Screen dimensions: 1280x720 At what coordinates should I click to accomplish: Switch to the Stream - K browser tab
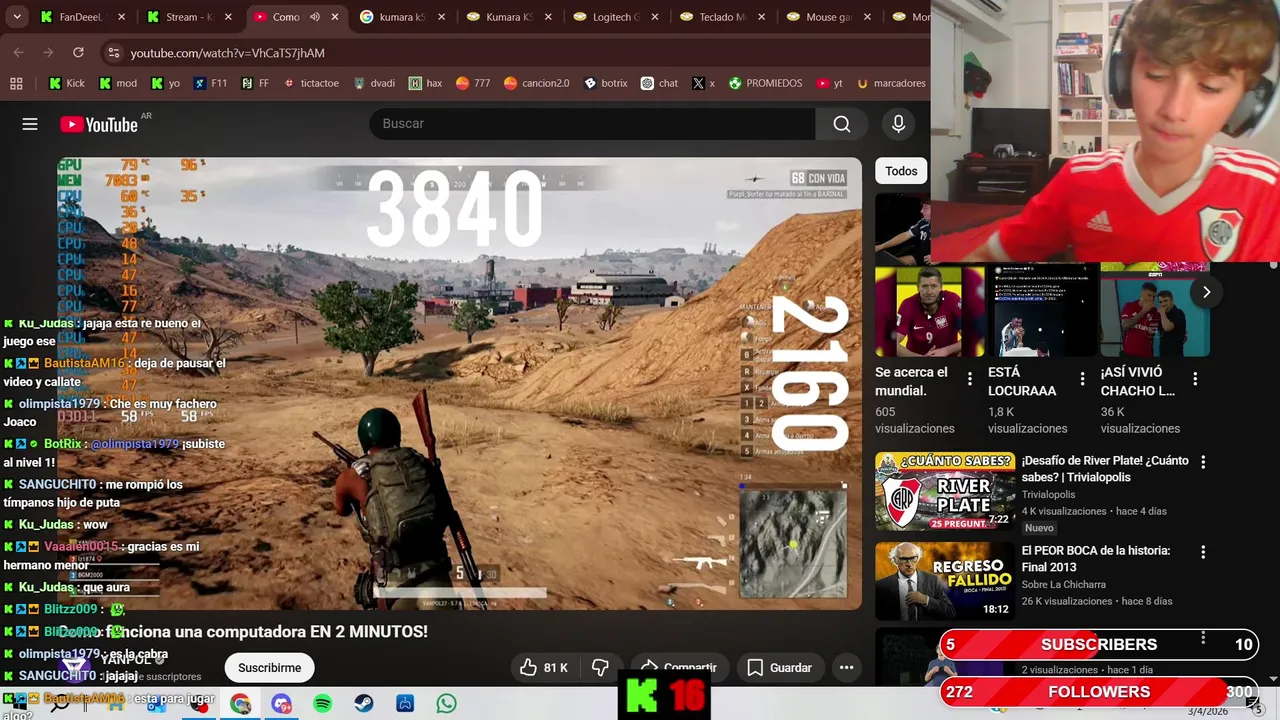188,17
